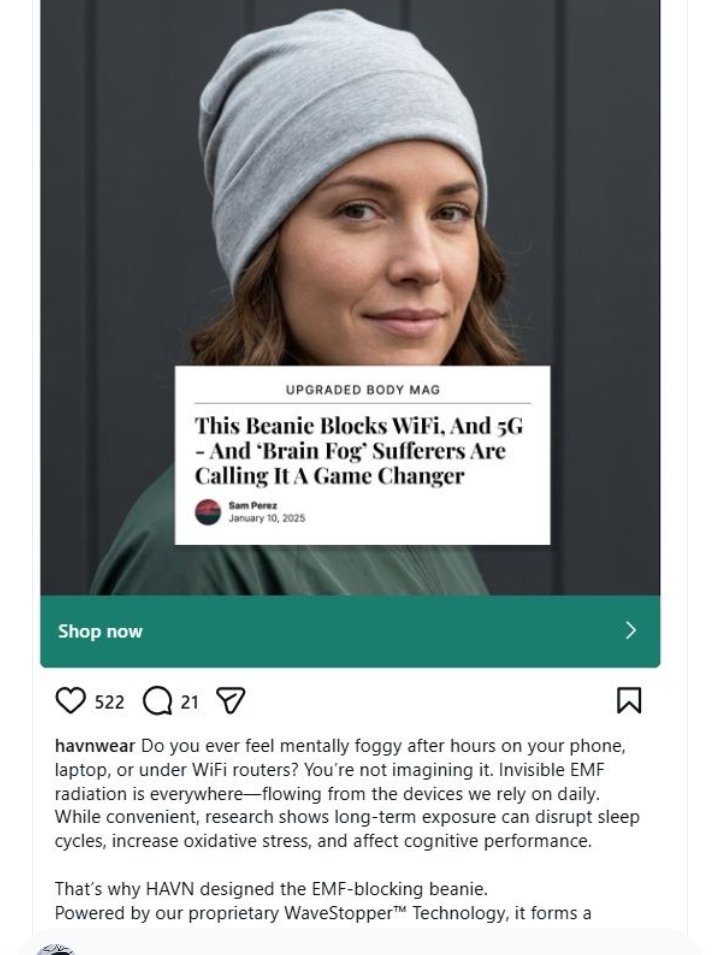Click the "This Beanie Blocks WiFi" headline
The height and width of the screenshot is (955, 716).
point(359,451)
